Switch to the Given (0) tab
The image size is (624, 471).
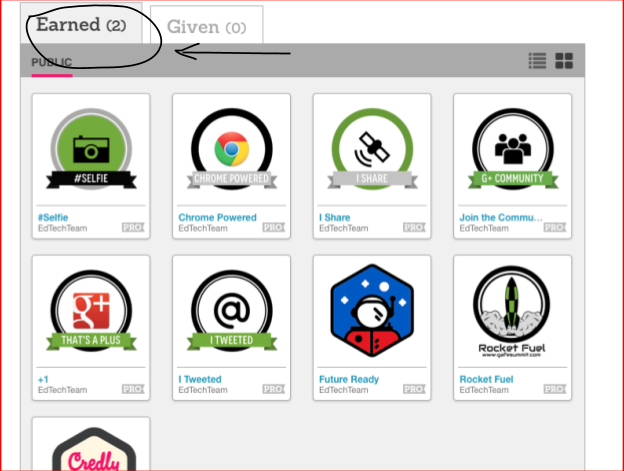pos(207,25)
